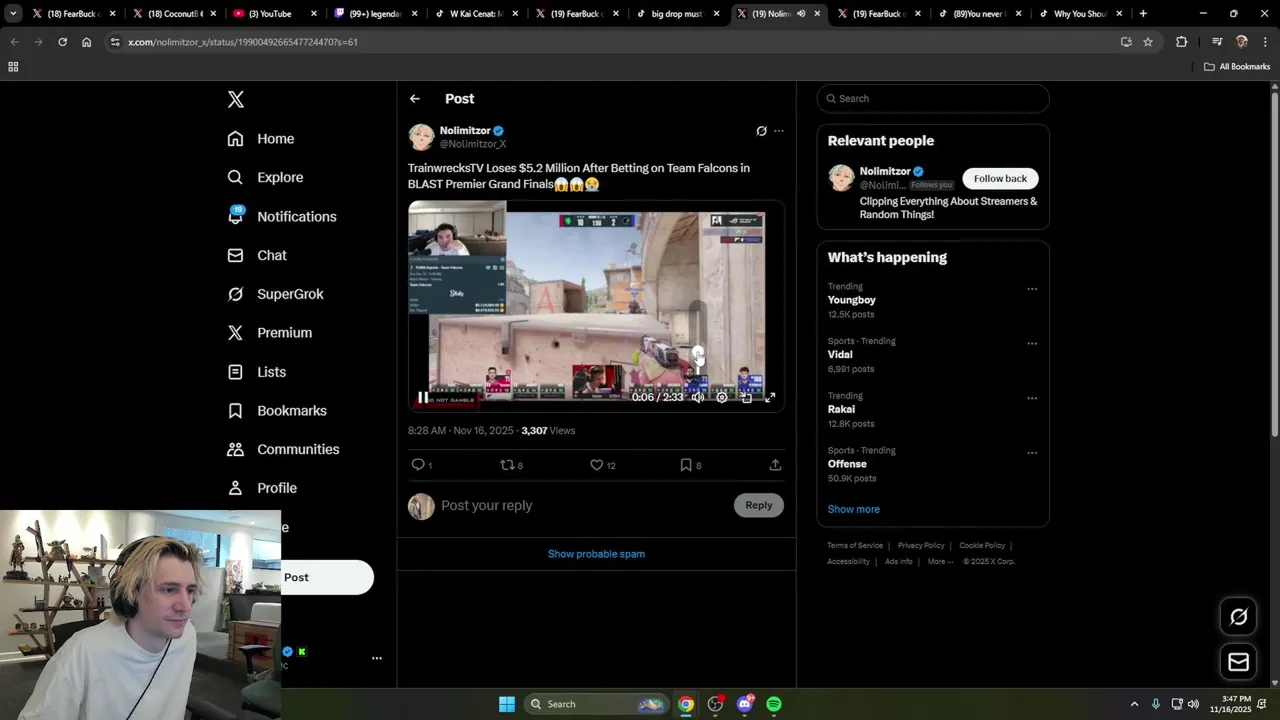The height and width of the screenshot is (720, 1280).
Task: Open the tab search dropdown
Action: coord(13,14)
